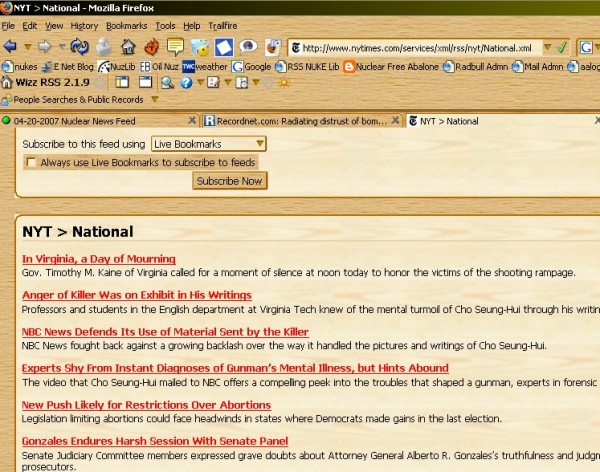Image resolution: width=600 pixels, height=472 pixels.
Task: Open the Back button history dropdown
Action: click(28, 47)
